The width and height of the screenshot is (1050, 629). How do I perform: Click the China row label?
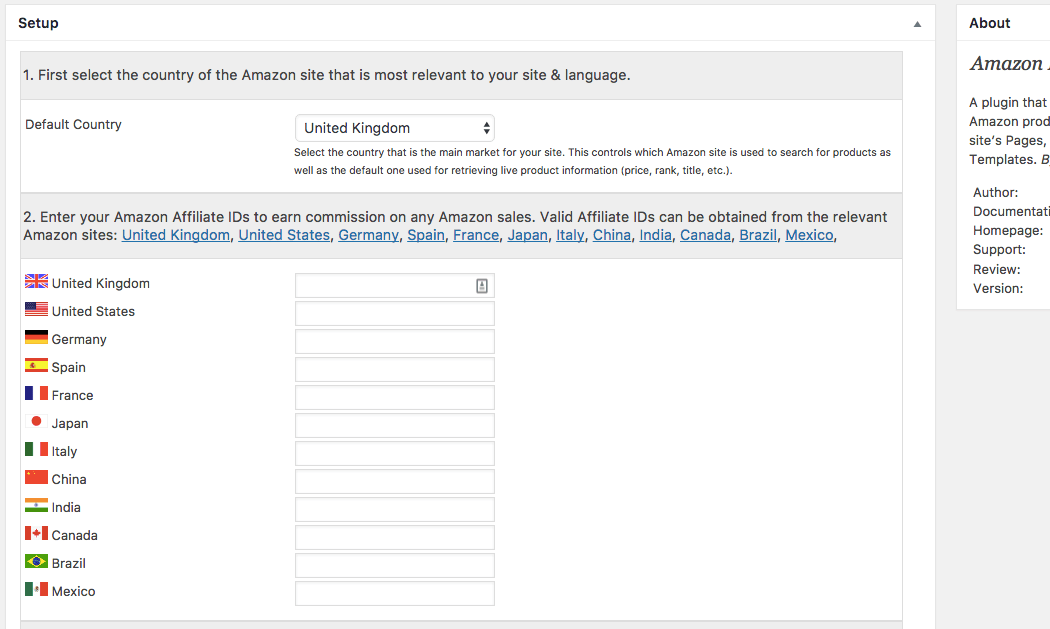(69, 480)
